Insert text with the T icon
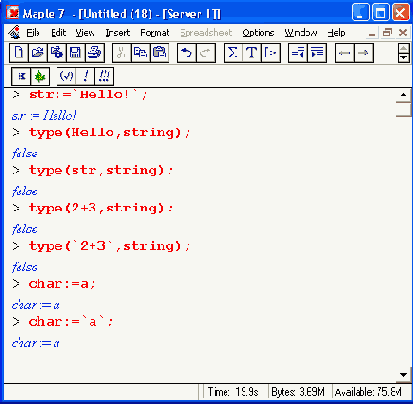 click(252, 53)
